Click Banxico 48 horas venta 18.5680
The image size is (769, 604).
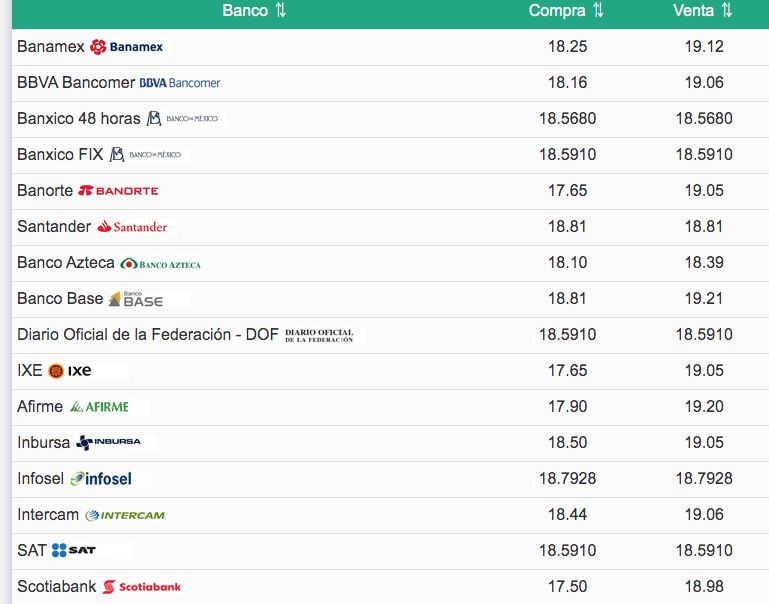click(704, 119)
